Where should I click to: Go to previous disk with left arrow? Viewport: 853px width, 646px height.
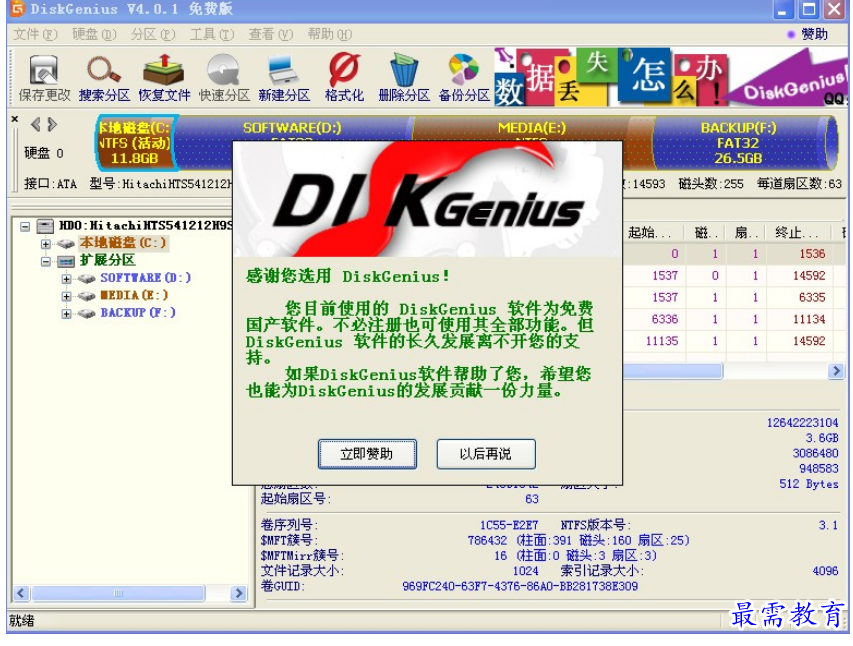tap(35, 125)
